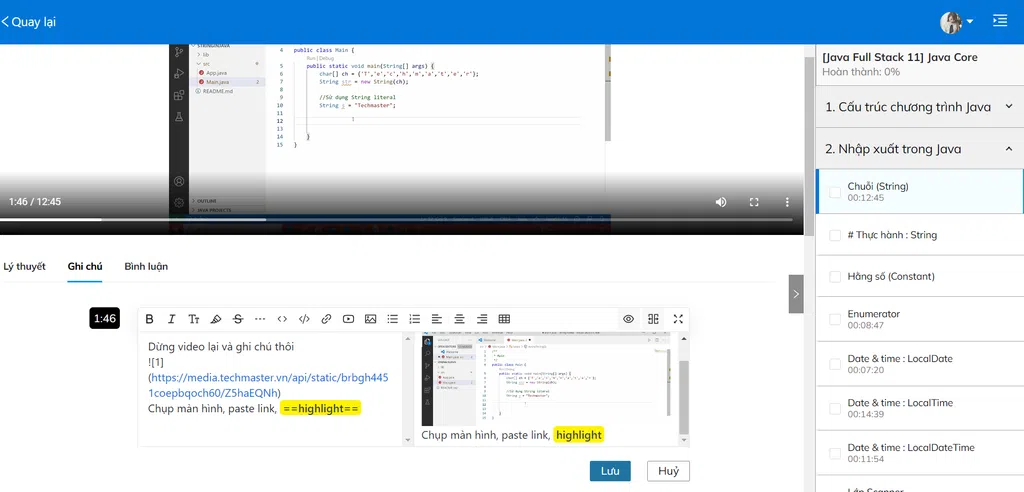The height and width of the screenshot is (492, 1024).
Task: Open the # Thực hành : String lesson
Action: pyautogui.click(x=892, y=235)
